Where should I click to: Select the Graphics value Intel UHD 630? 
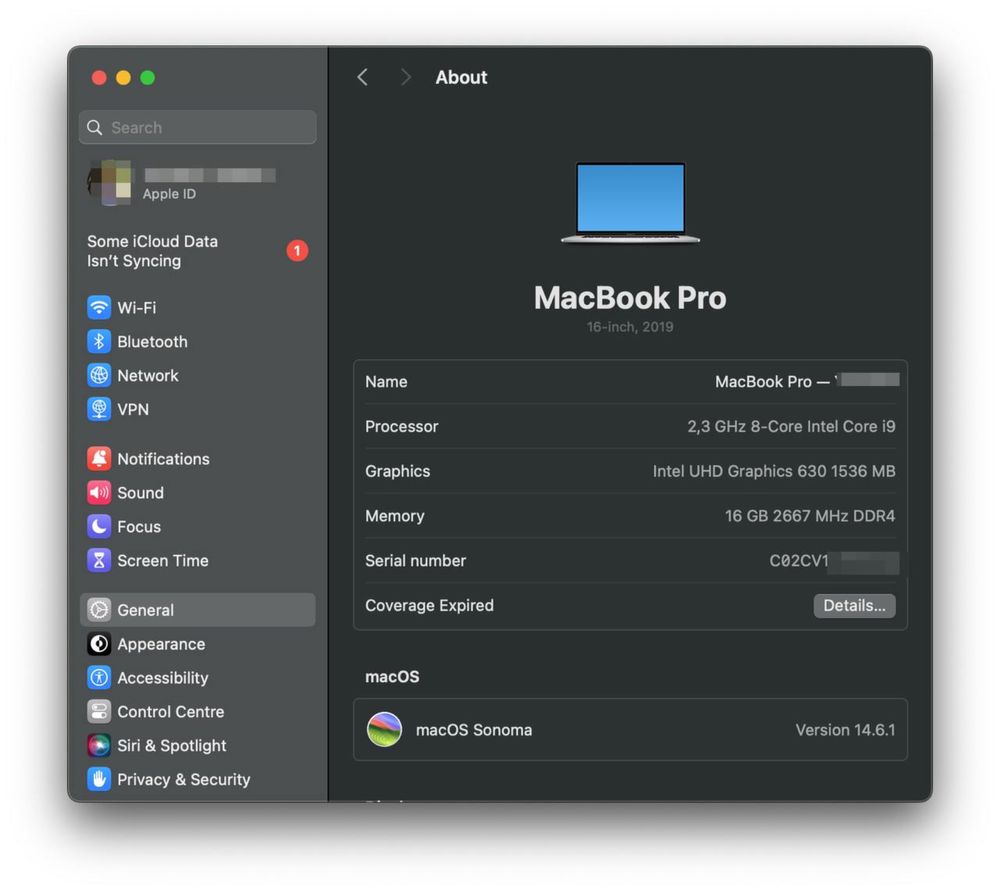[x=774, y=471]
